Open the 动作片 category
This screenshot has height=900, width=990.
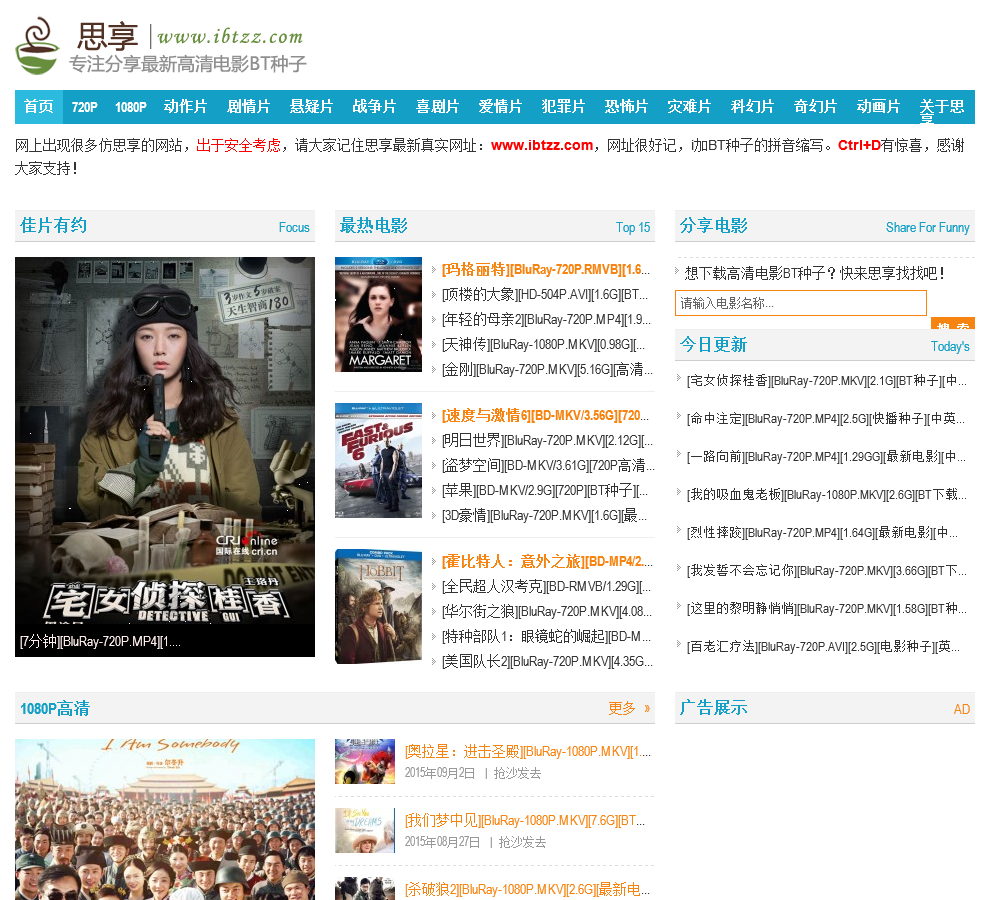(185, 107)
